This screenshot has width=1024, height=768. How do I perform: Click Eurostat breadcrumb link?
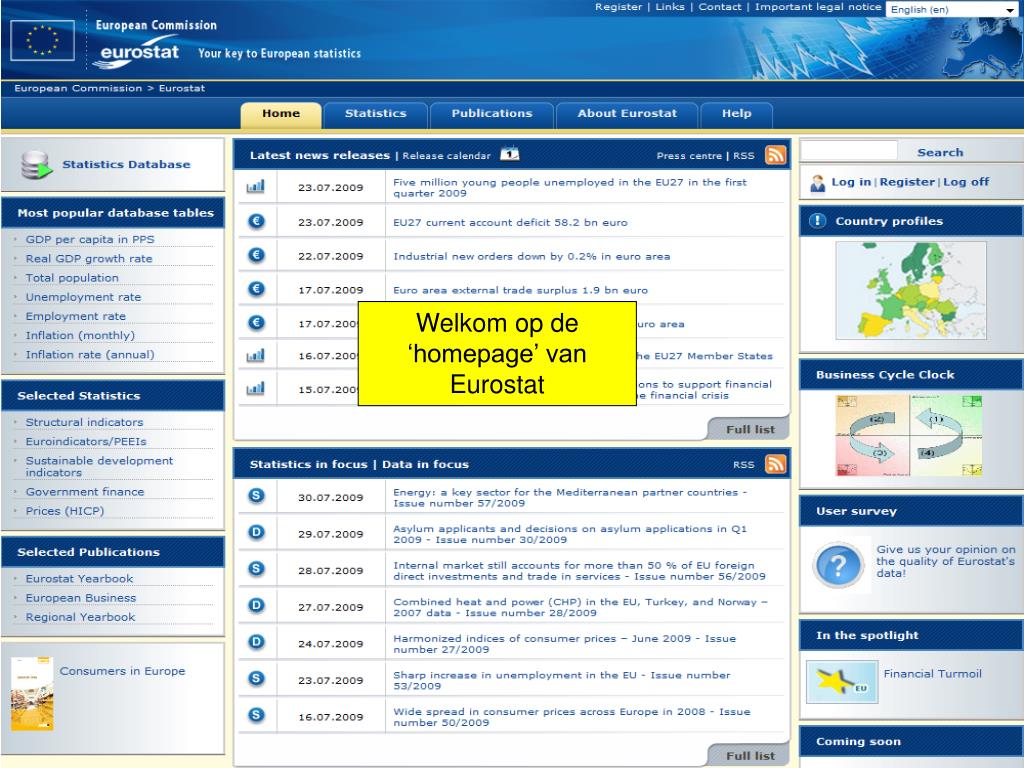tap(182, 88)
